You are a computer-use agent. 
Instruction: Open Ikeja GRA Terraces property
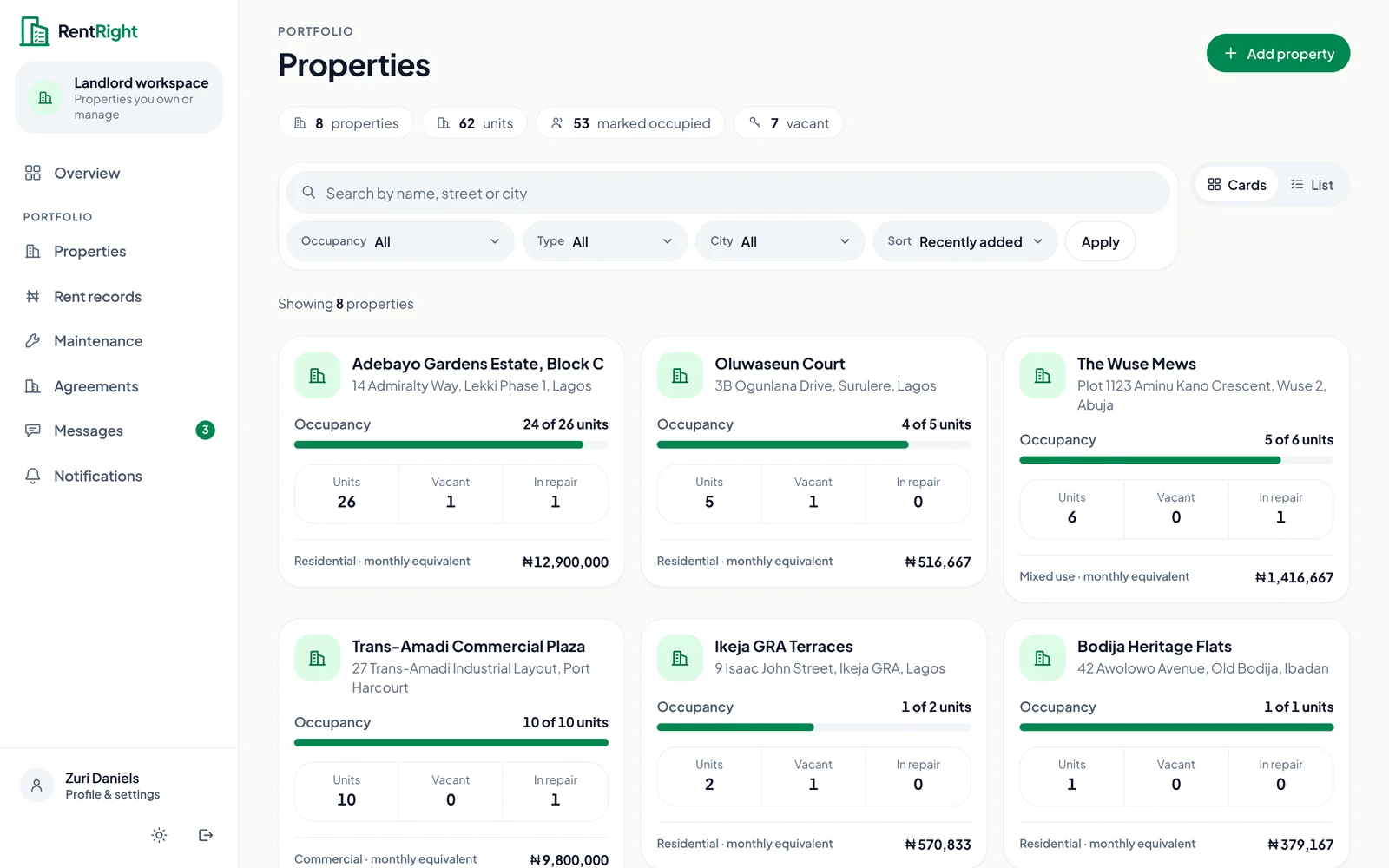(813, 744)
